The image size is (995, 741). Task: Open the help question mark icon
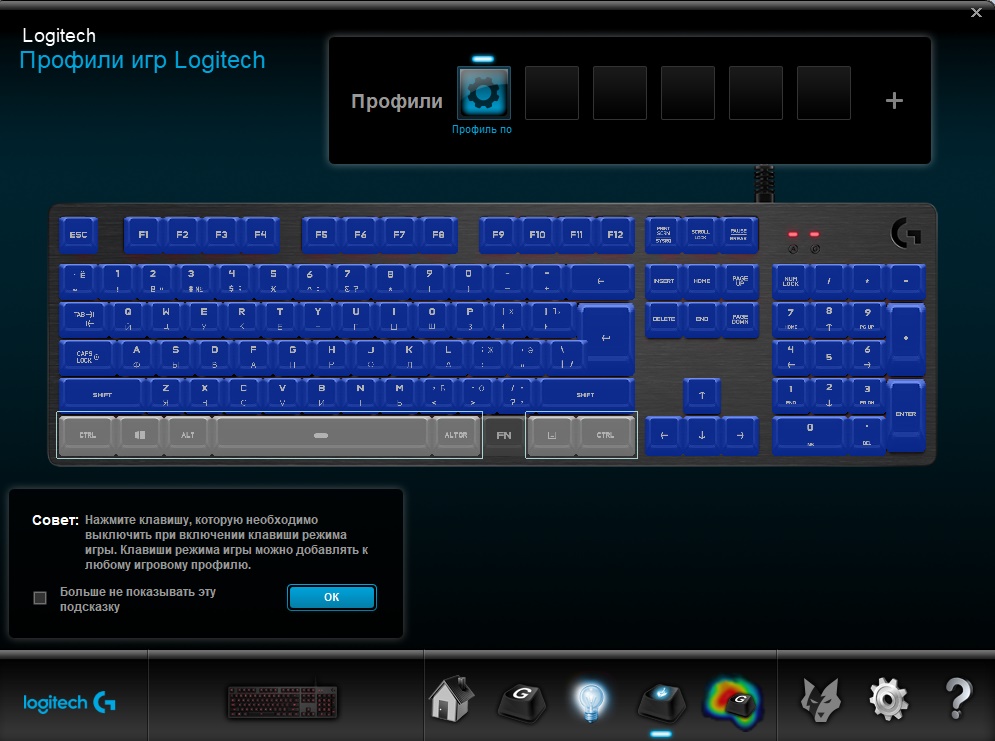pos(958,698)
